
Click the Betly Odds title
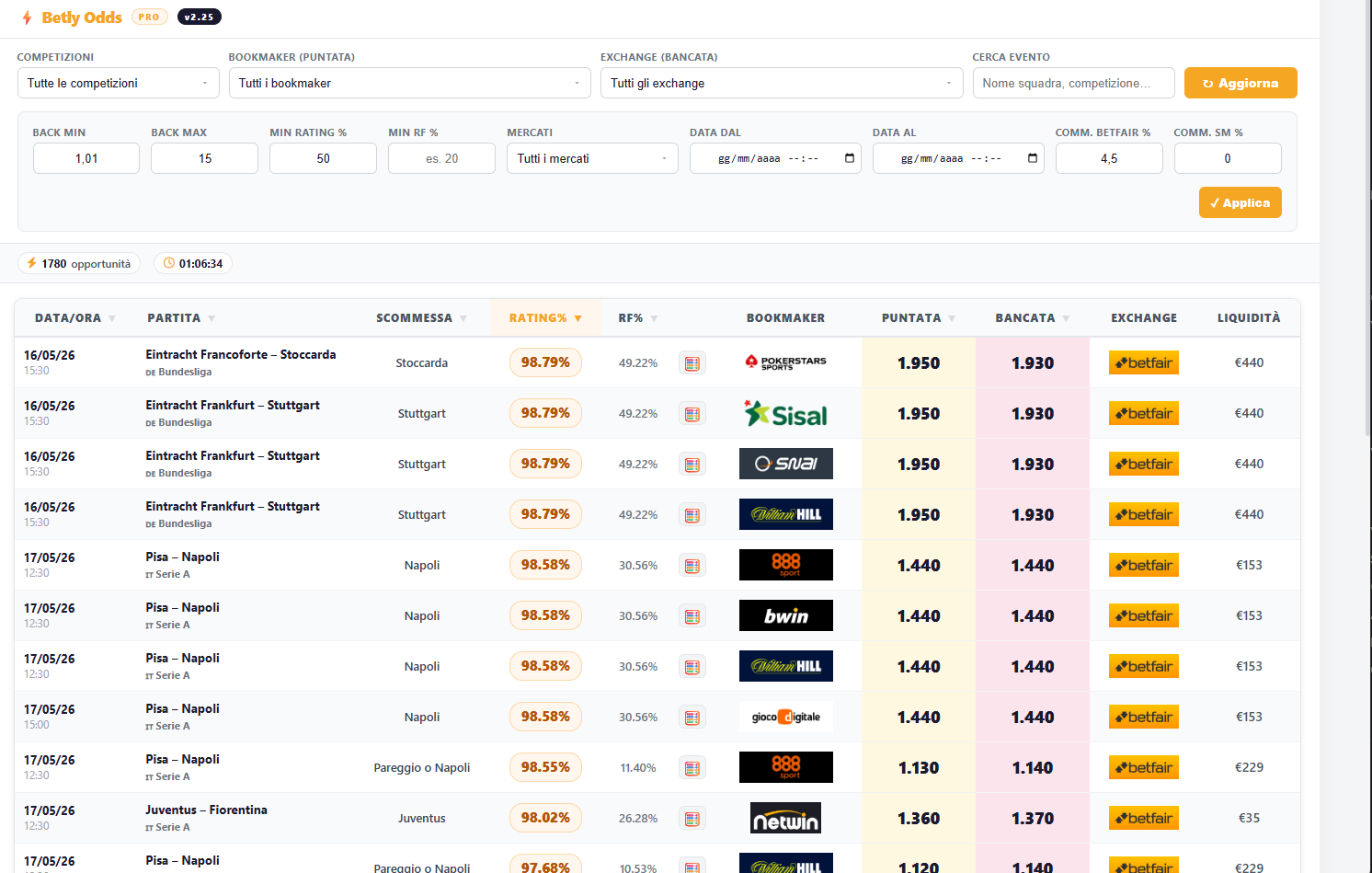click(82, 17)
